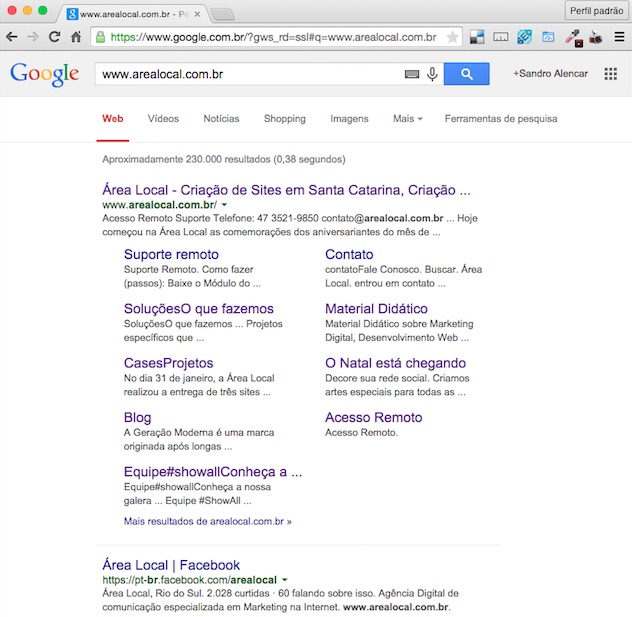632x617 pixels.
Task: Expand the Mais search category dropdown
Action: [x=407, y=119]
